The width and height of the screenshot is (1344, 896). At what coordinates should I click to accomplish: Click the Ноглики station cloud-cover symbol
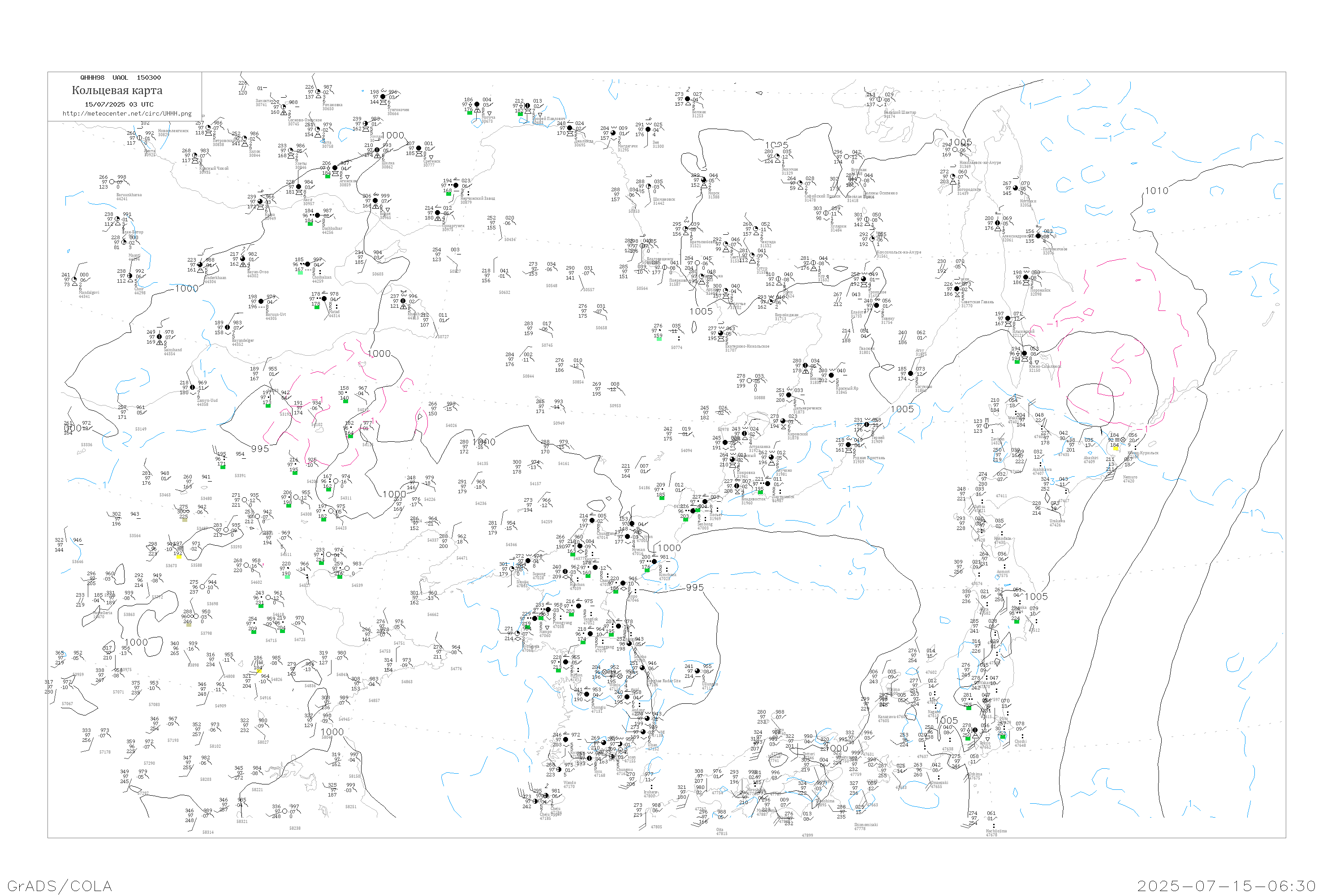[x=1016, y=188]
